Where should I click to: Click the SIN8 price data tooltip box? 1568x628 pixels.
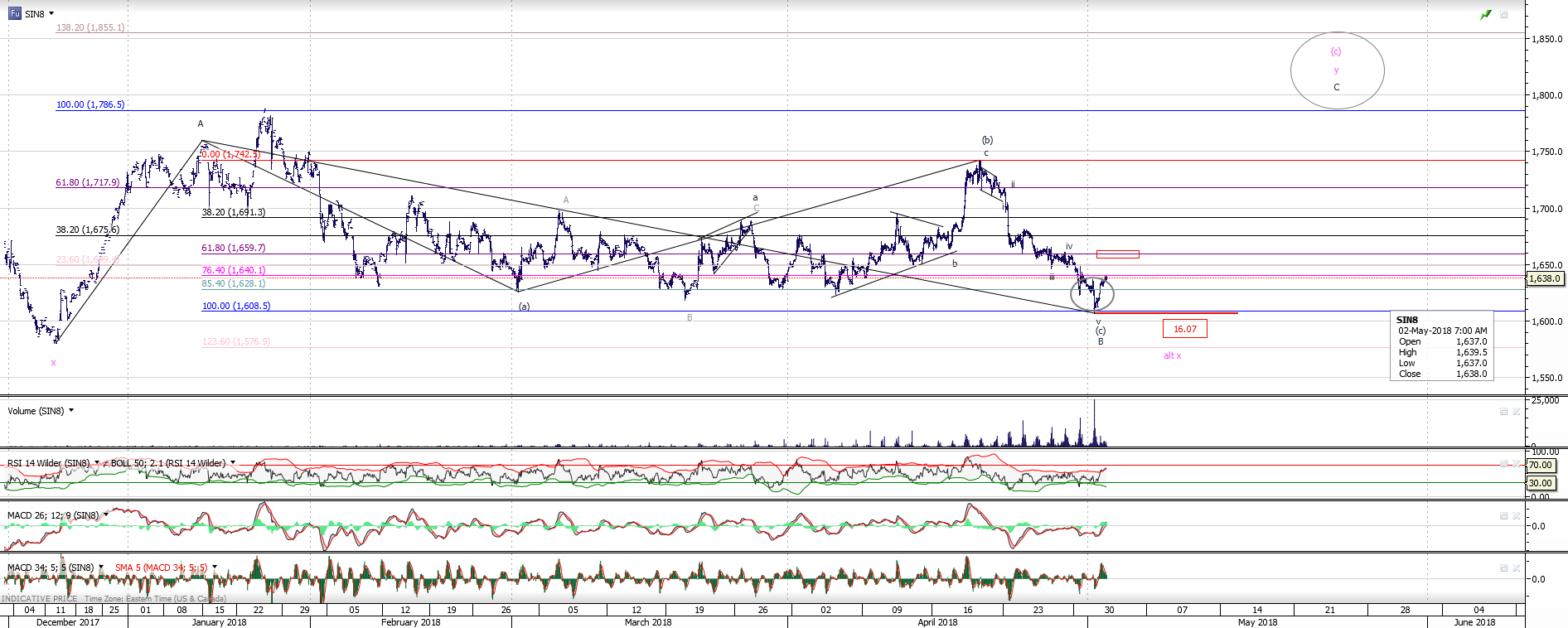1441,345
